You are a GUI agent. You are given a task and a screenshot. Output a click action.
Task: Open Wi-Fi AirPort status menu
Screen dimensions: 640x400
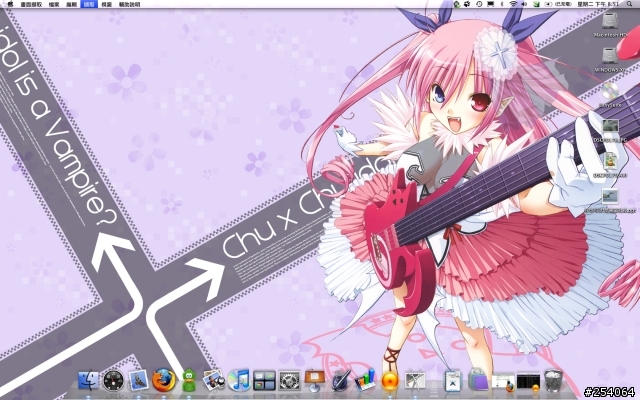pos(513,4)
